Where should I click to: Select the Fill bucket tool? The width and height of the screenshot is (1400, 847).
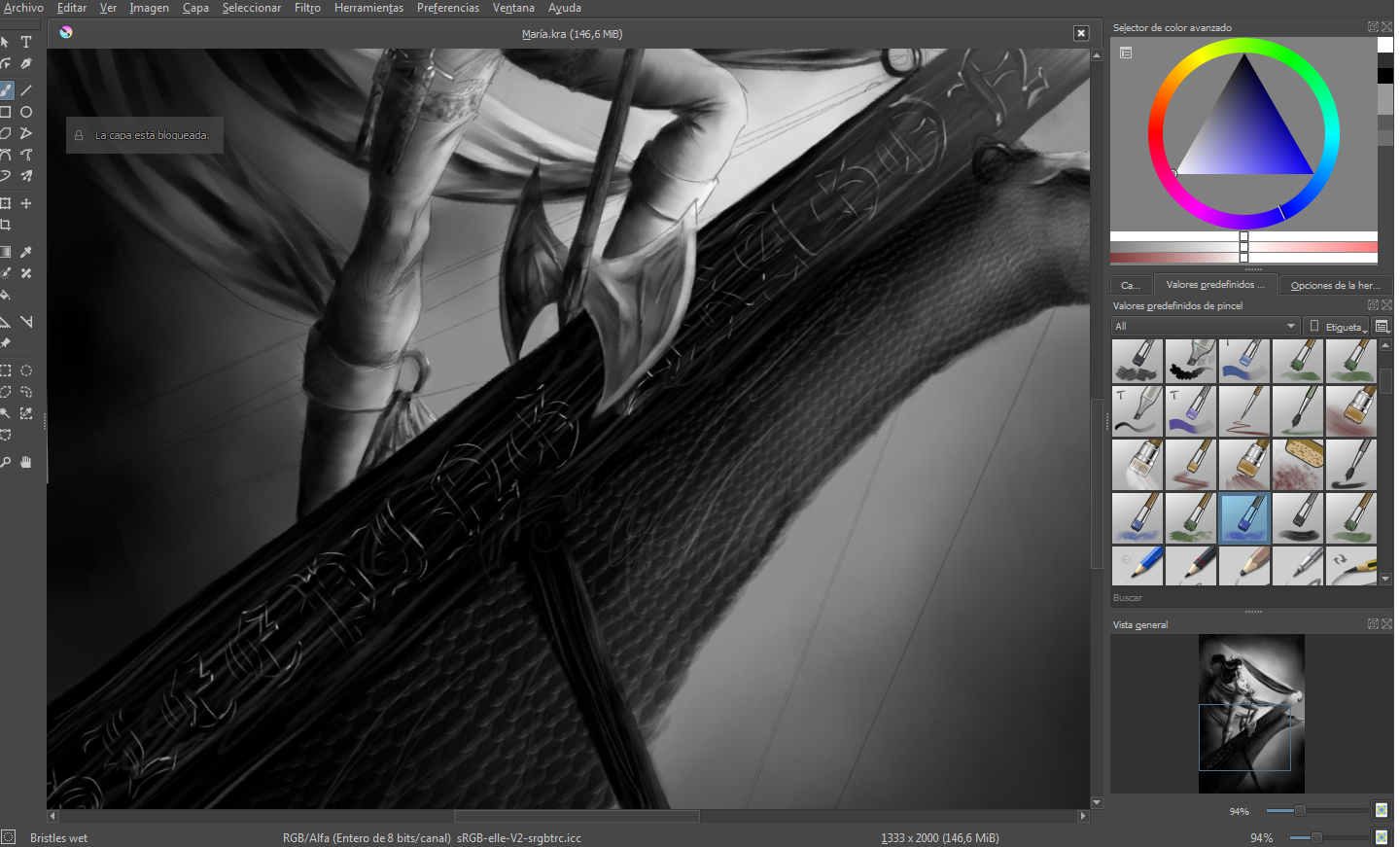pos(5,295)
